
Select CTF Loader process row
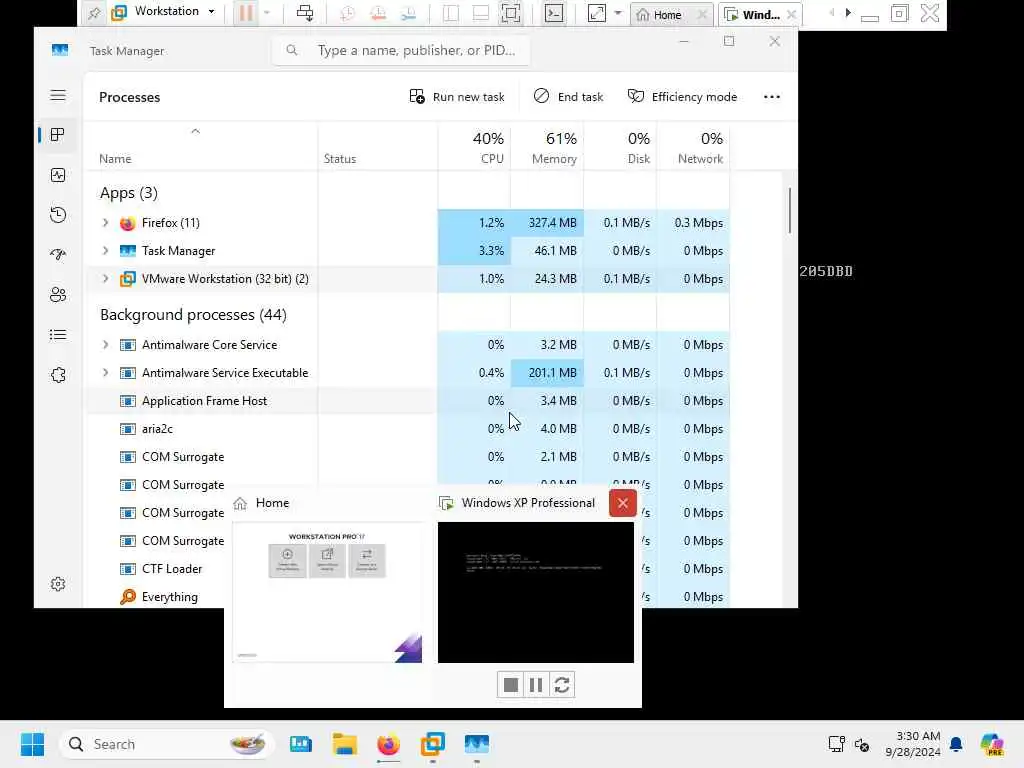pos(172,569)
